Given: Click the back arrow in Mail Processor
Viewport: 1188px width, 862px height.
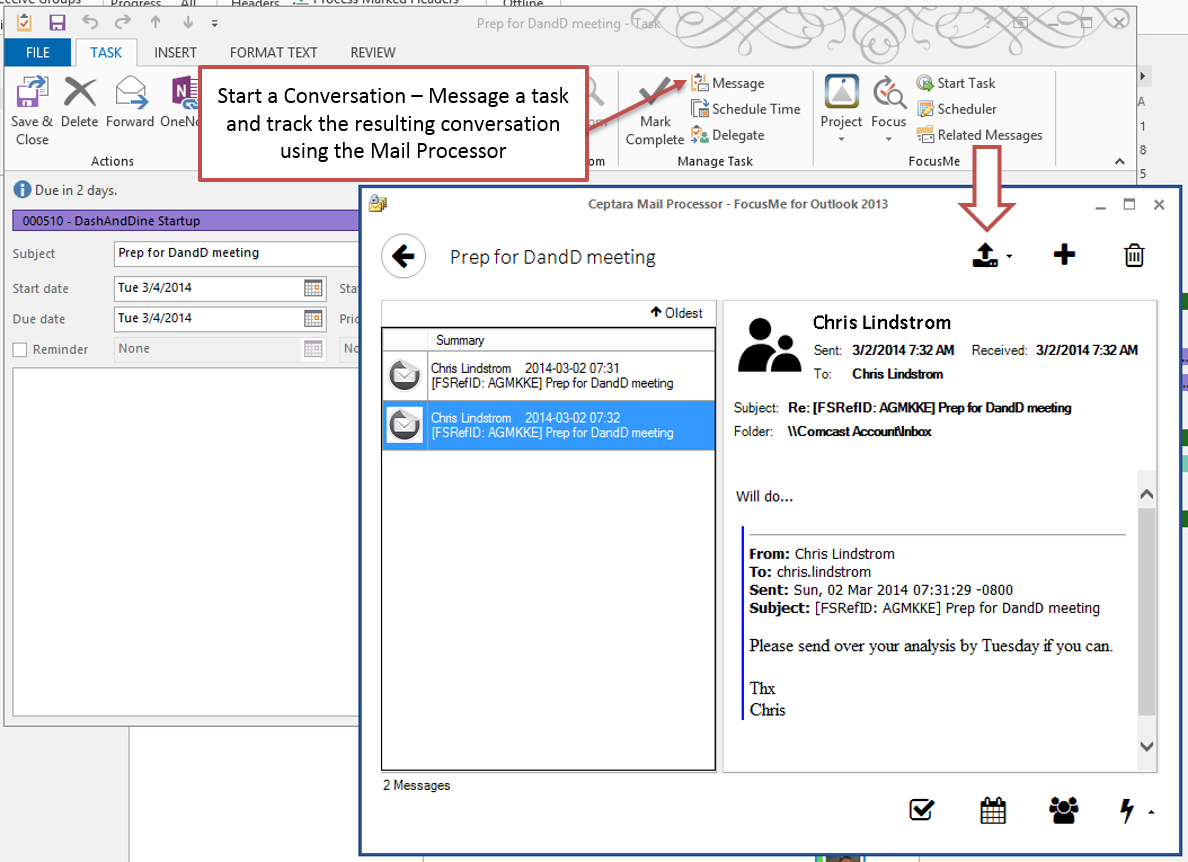Looking at the screenshot, I should [403, 257].
